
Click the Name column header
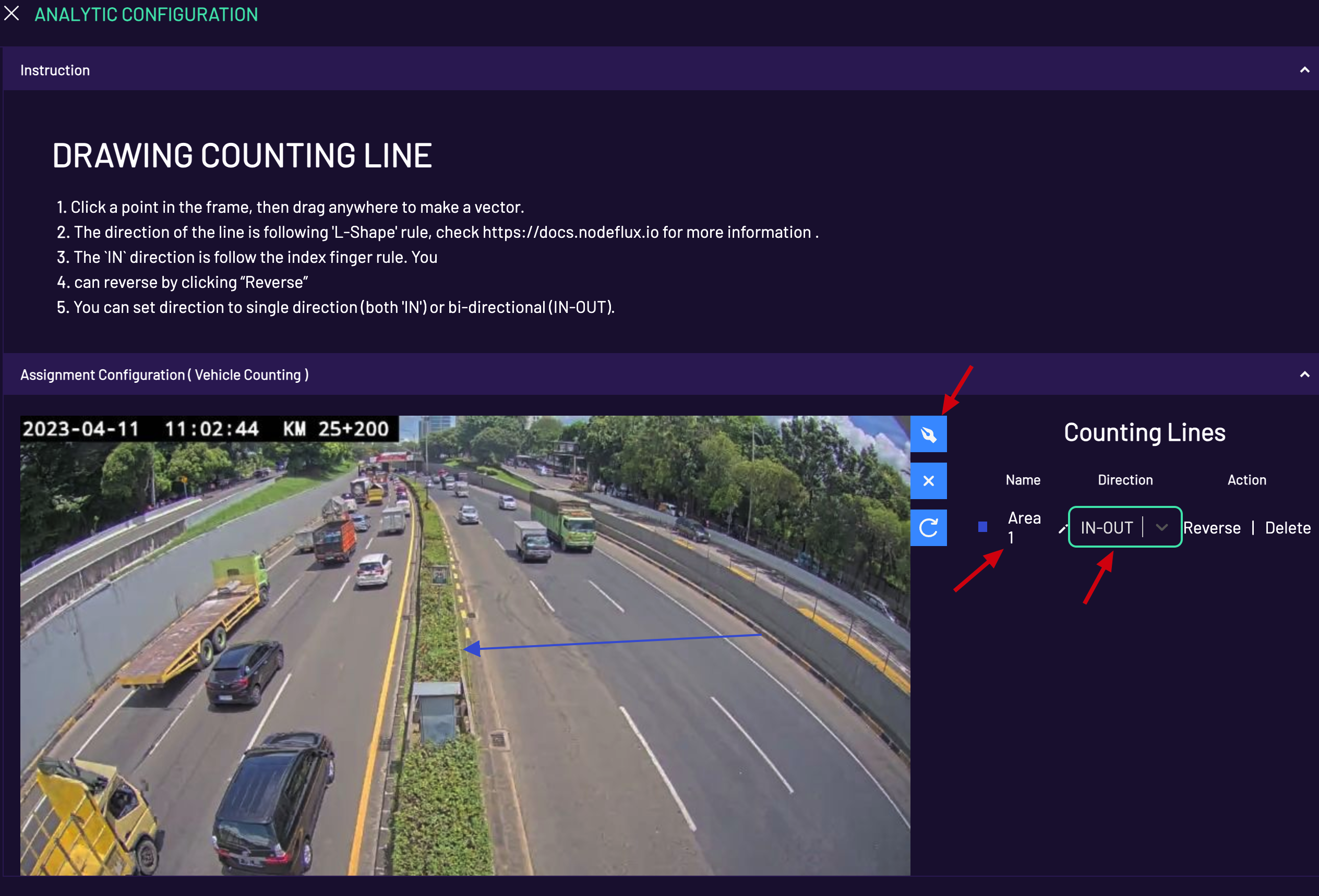1023,480
